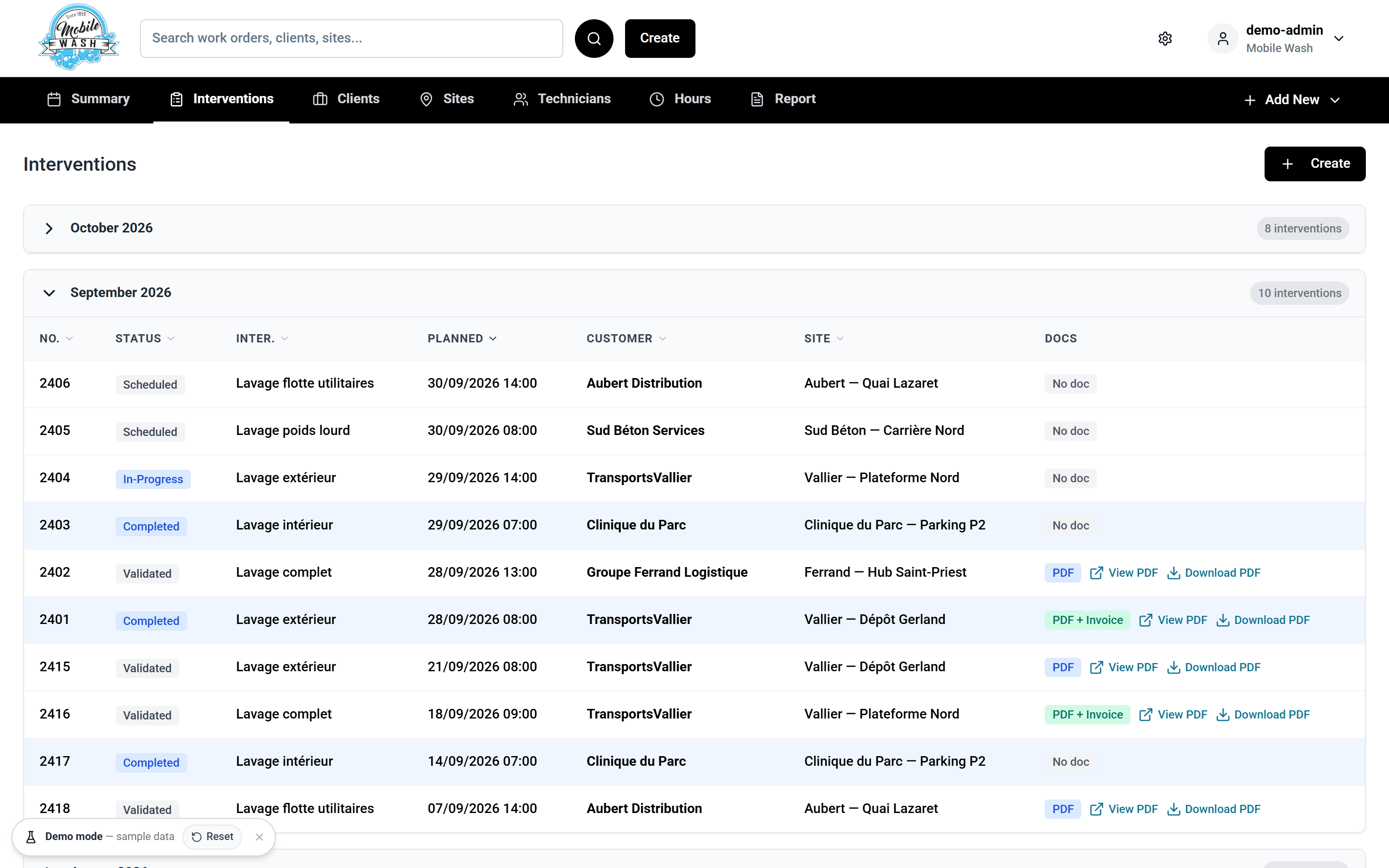Click View PDF for intervention 2415
Image resolution: width=1389 pixels, height=868 pixels.
(1124, 667)
